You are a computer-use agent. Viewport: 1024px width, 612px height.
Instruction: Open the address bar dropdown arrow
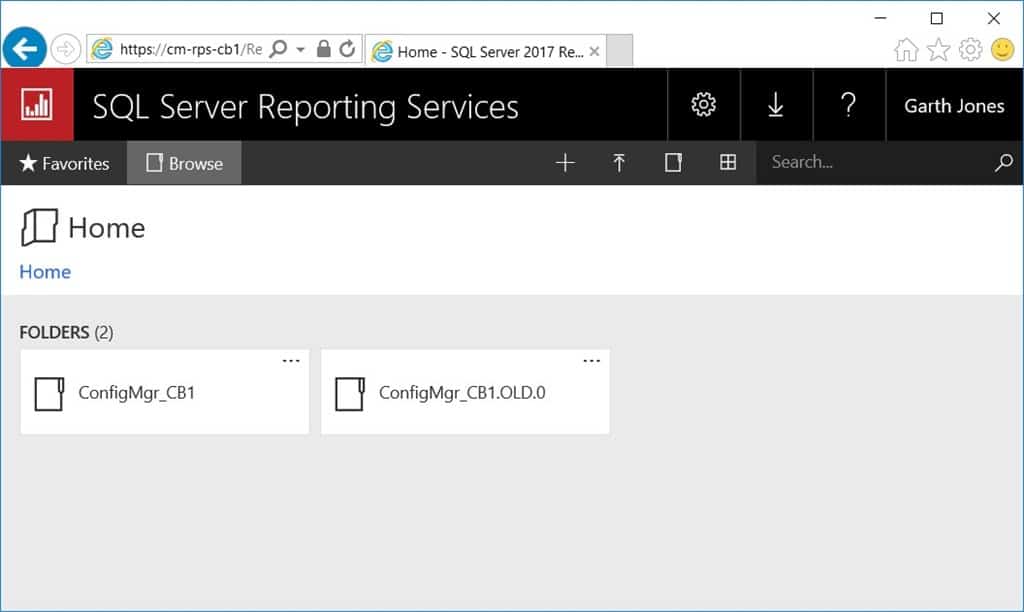point(300,50)
